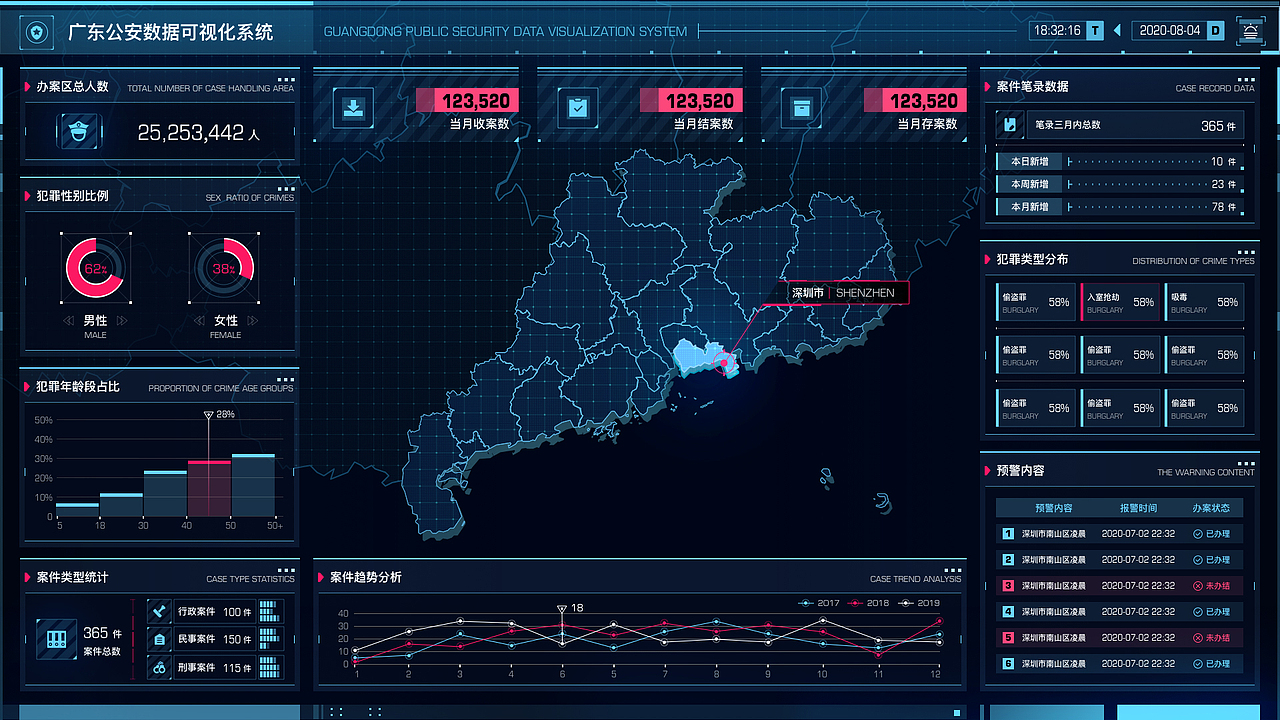Open the 本月新增 record row
This screenshot has width=1280, height=720.
tap(1120, 207)
